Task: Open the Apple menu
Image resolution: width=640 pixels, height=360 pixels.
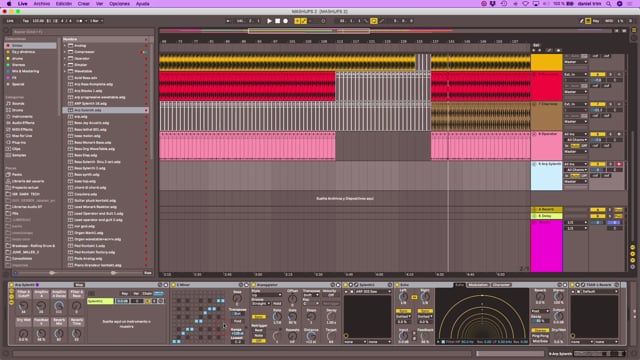Action: [9, 4]
